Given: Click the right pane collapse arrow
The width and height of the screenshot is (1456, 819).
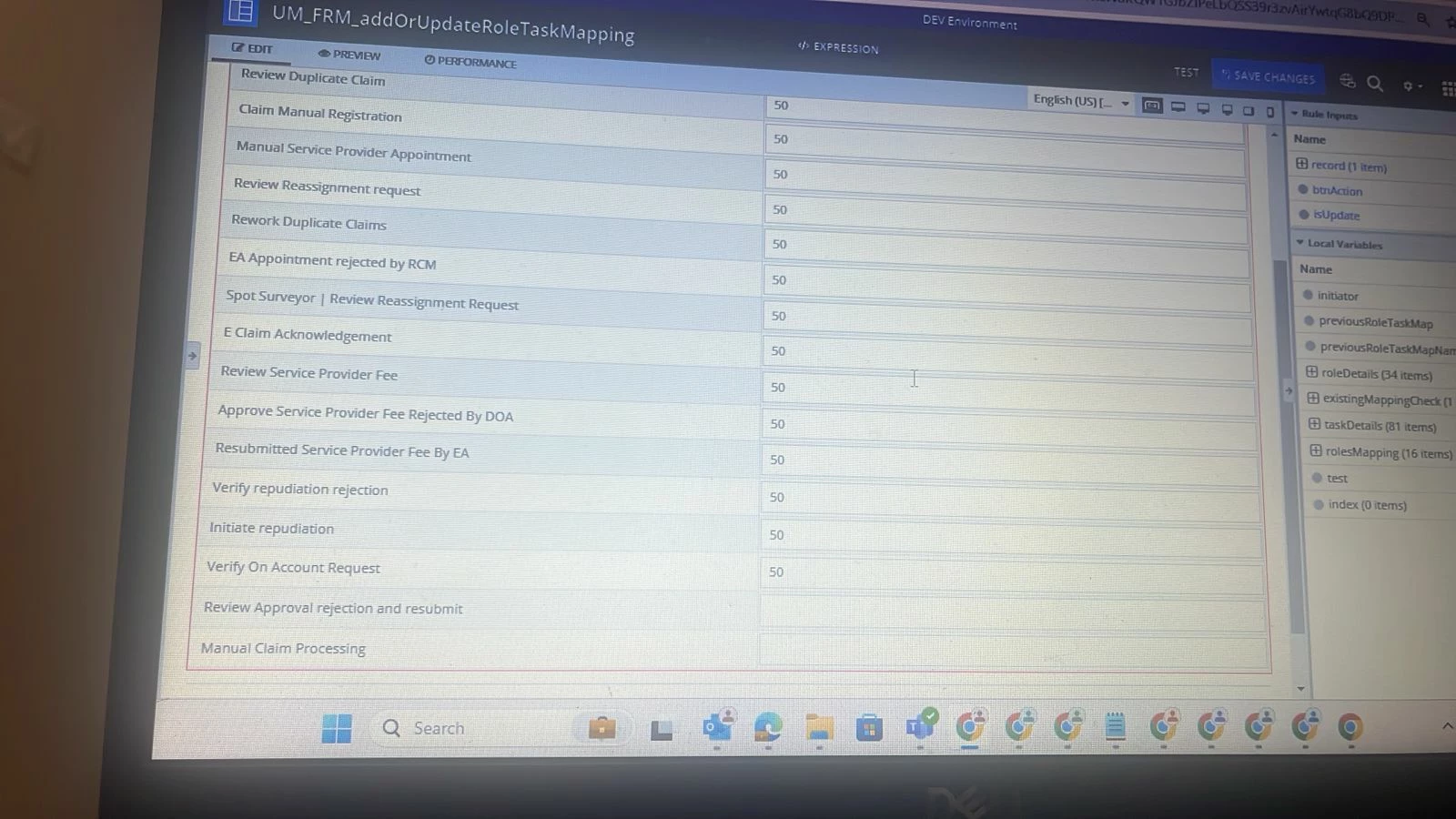Looking at the screenshot, I should tap(1289, 391).
